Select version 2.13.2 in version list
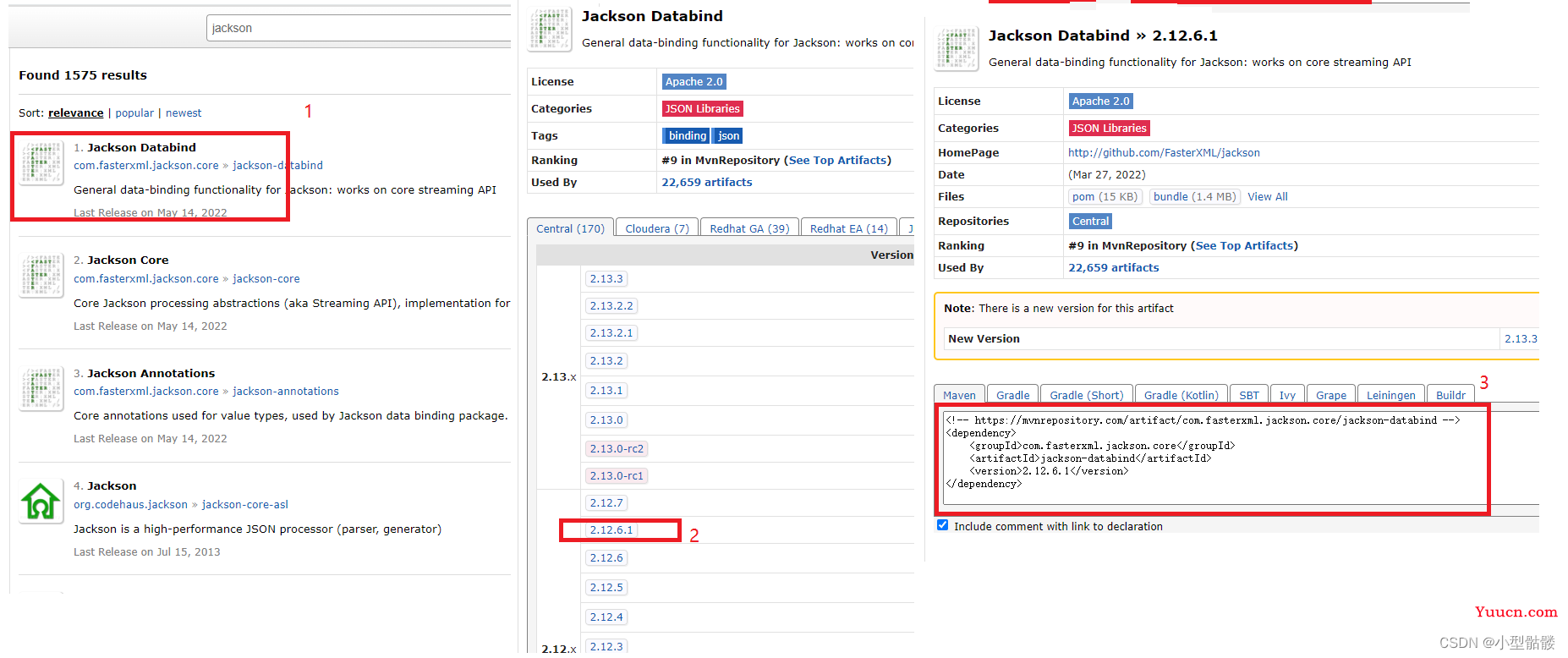This screenshot has width=1568, height=658. (x=606, y=360)
